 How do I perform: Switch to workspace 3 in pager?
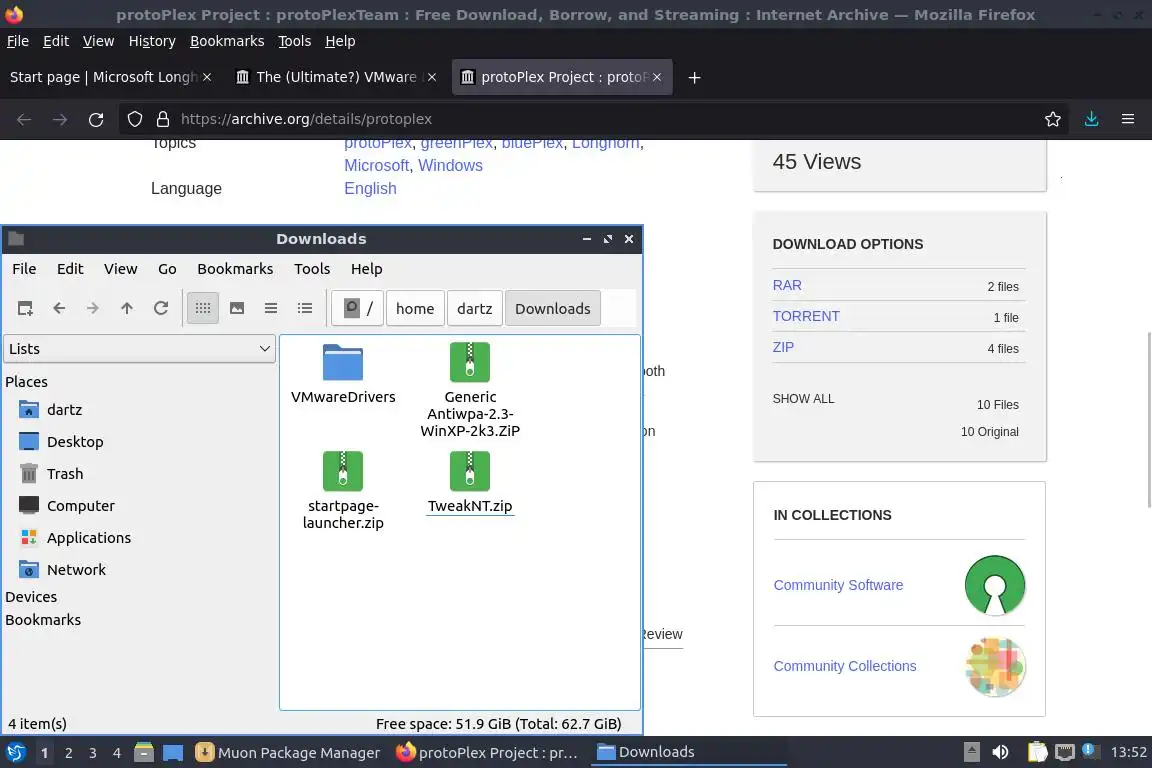pyautogui.click(x=93, y=753)
